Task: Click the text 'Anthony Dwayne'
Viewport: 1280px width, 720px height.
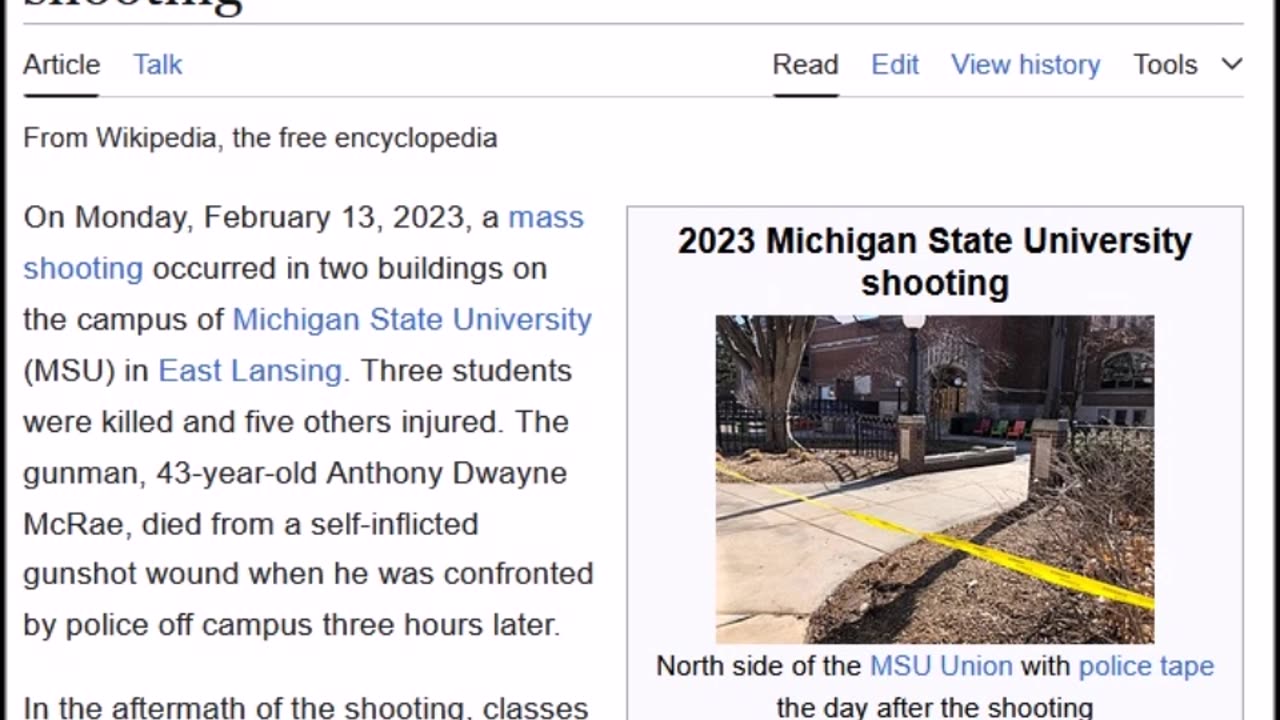Action: [446, 473]
